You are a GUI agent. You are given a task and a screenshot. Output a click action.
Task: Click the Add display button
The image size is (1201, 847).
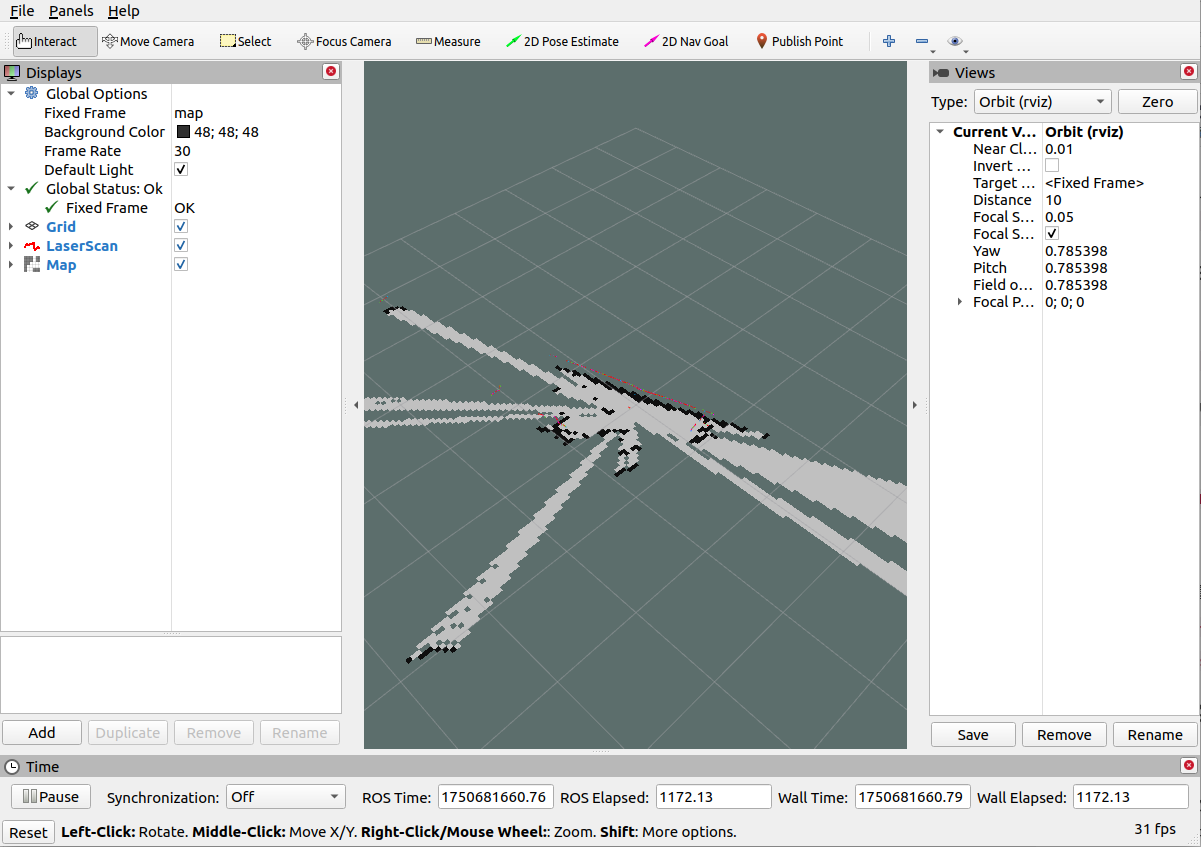(42, 732)
